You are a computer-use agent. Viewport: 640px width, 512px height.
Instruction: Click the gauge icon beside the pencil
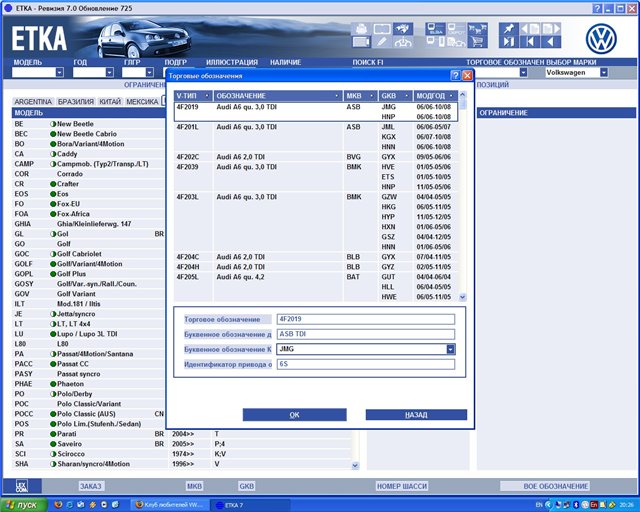[x=403, y=42]
